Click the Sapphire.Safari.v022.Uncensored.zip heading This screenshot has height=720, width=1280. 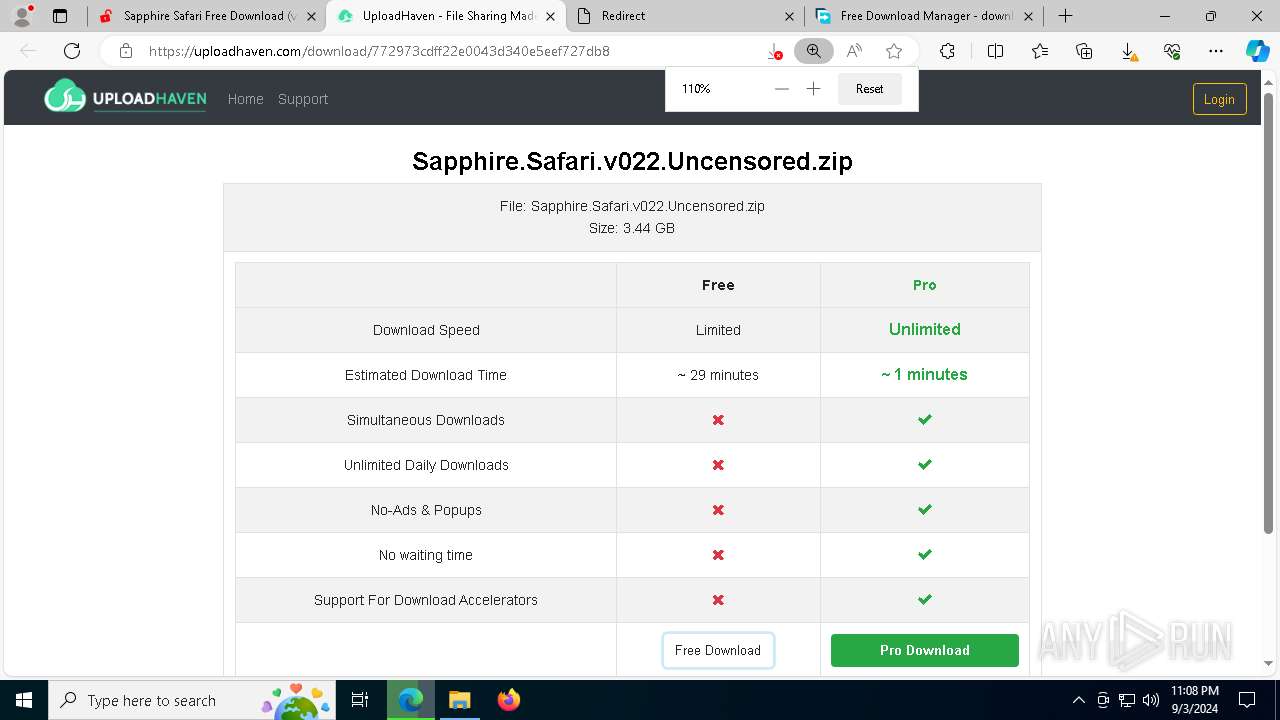[632, 161]
